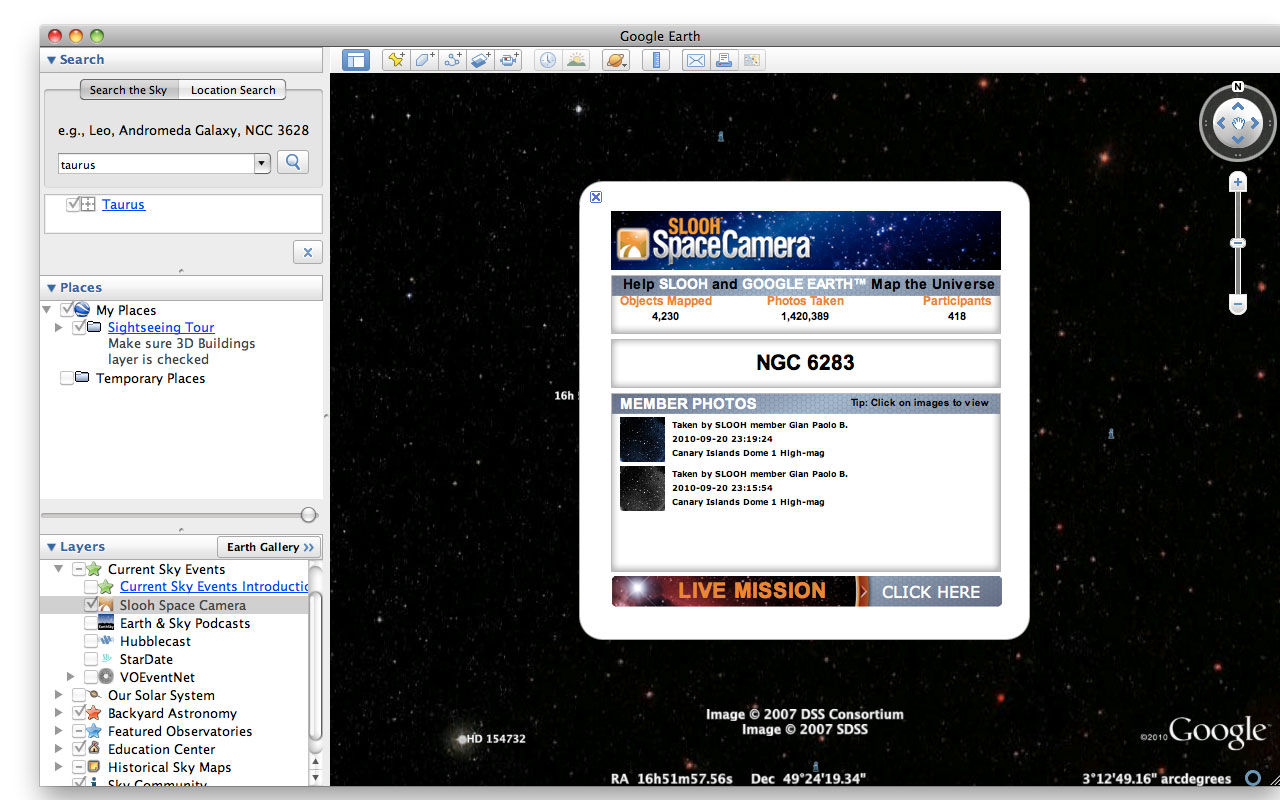Image resolution: width=1280 pixels, height=800 pixels.
Task: Open the Taurus search result link
Action: [123, 204]
